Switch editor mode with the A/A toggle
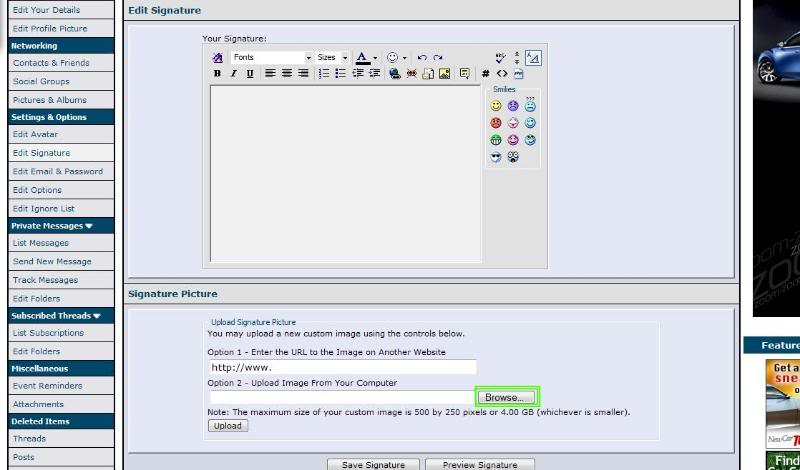 (533, 58)
